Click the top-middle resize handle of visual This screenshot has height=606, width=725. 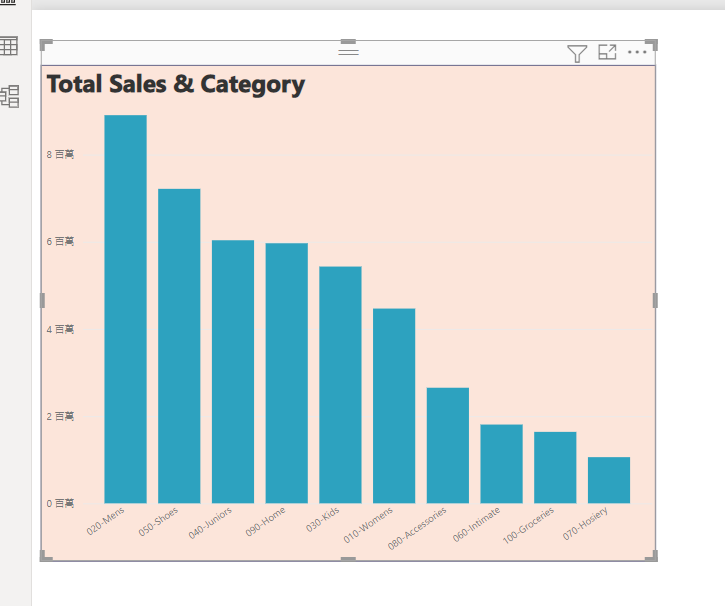pos(348,42)
